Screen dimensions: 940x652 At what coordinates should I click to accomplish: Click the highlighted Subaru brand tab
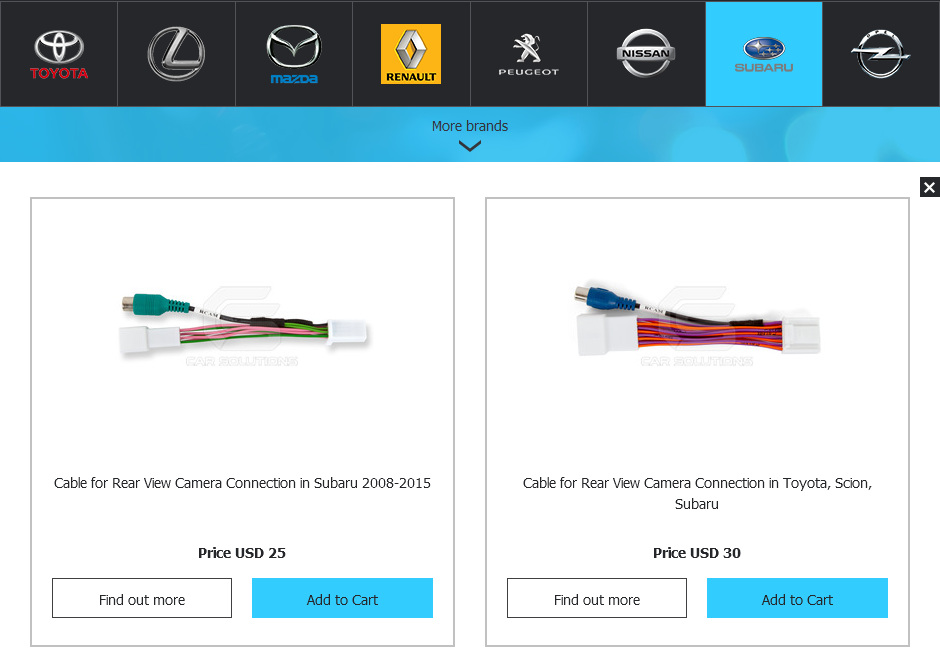point(764,54)
